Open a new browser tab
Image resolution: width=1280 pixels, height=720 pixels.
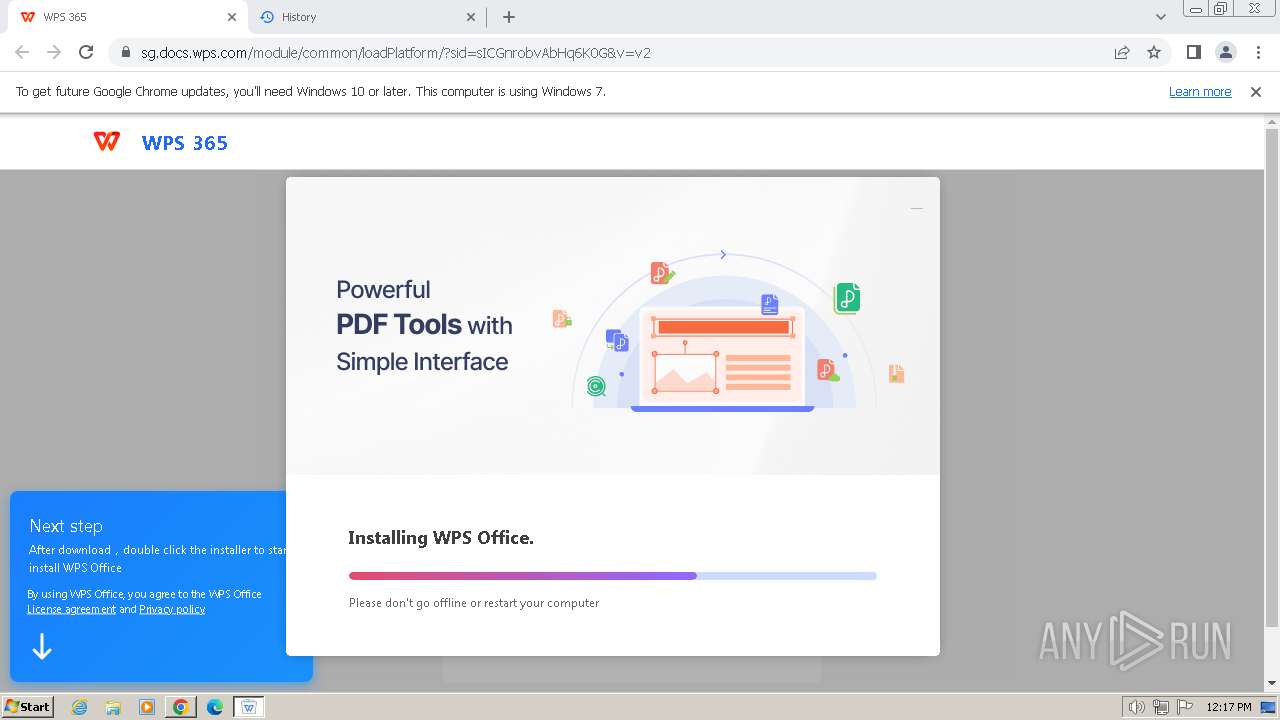coord(509,17)
